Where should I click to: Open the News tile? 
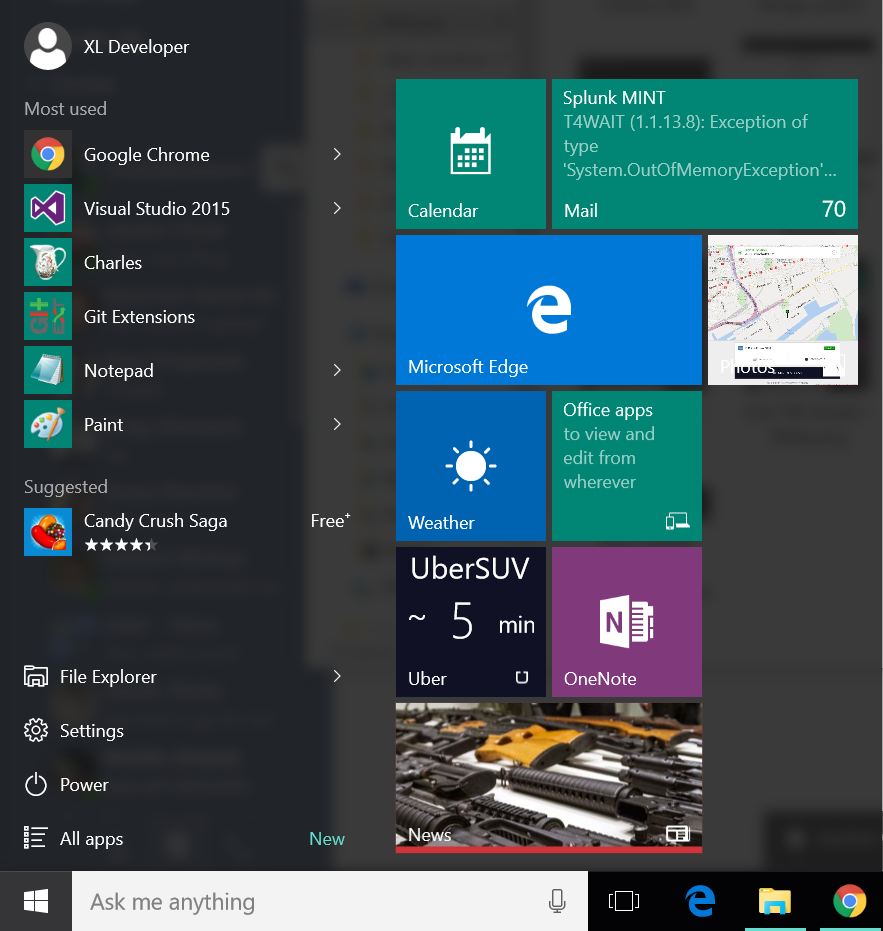[548, 777]
